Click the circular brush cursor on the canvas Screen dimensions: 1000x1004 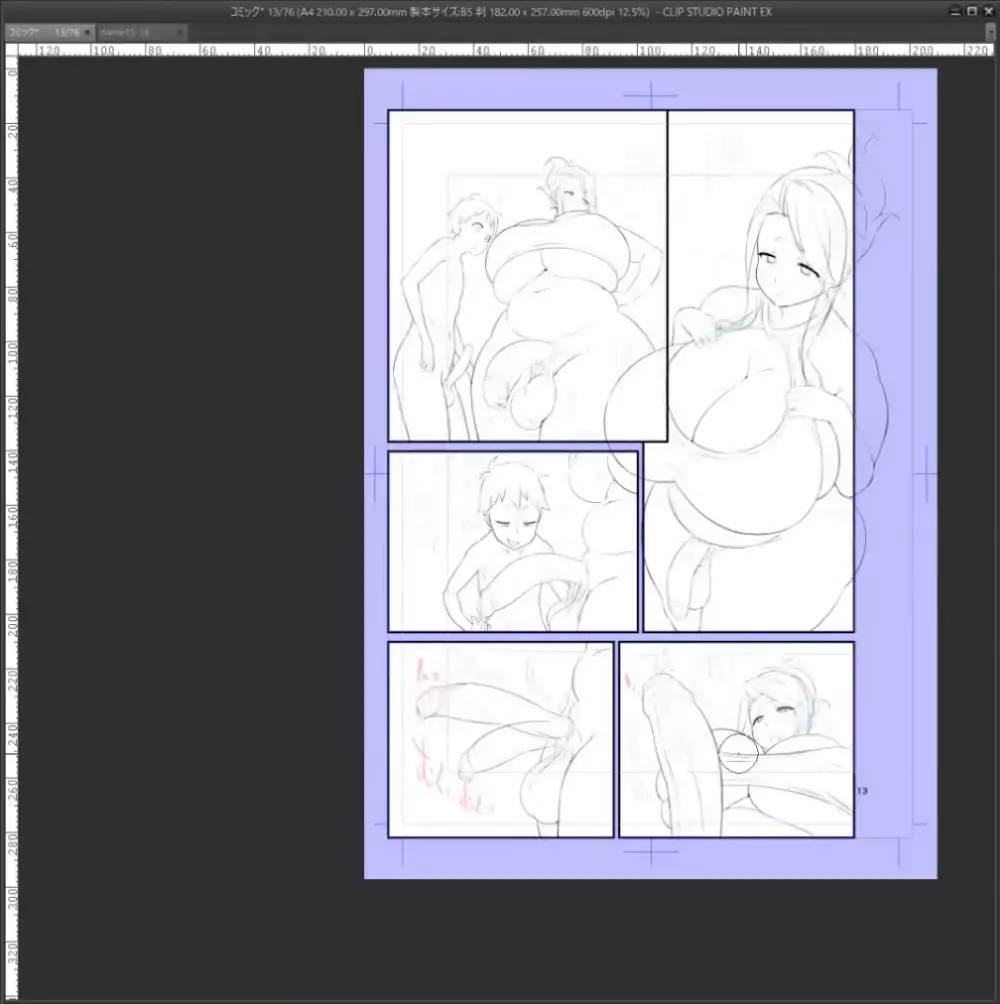click(738, 755)
